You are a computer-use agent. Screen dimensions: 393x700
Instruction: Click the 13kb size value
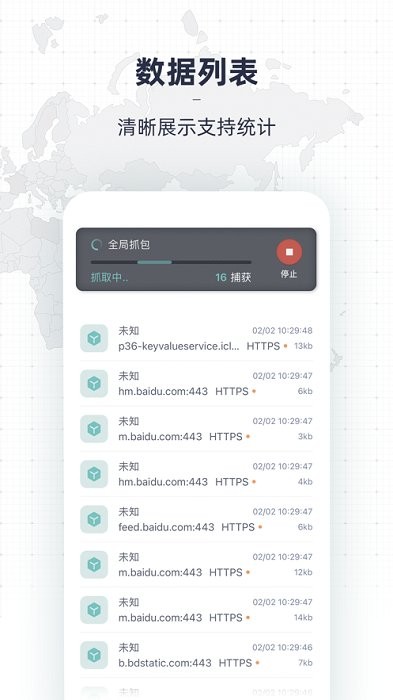pos(303,346)
